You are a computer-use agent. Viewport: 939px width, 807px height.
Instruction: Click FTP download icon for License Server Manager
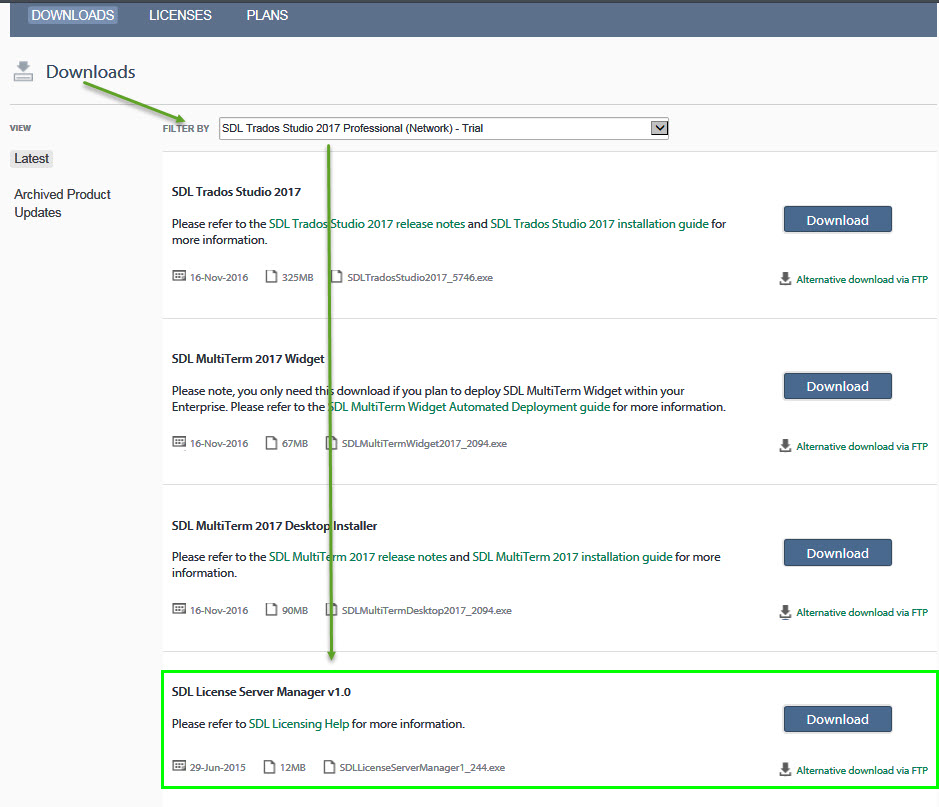point(785,769)
